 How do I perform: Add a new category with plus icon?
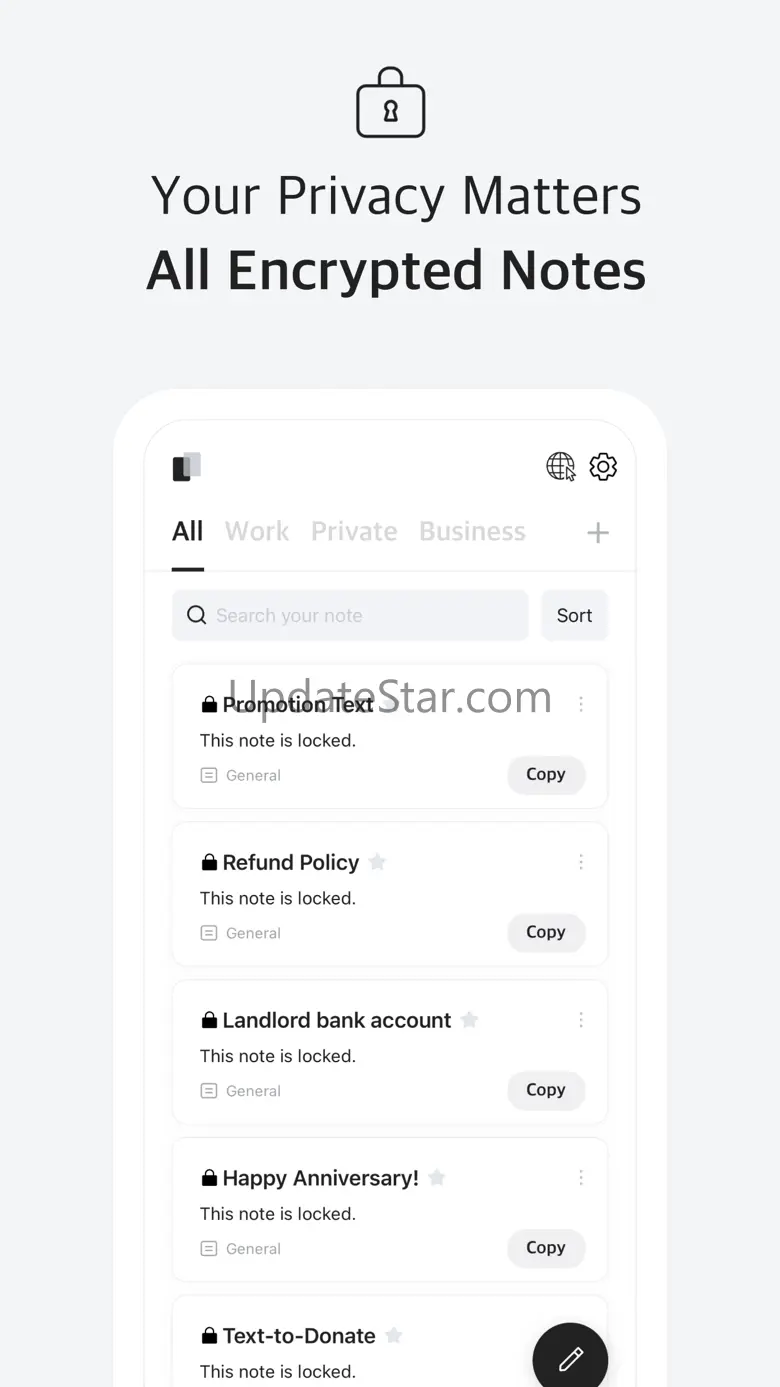[x=598, y=533]
